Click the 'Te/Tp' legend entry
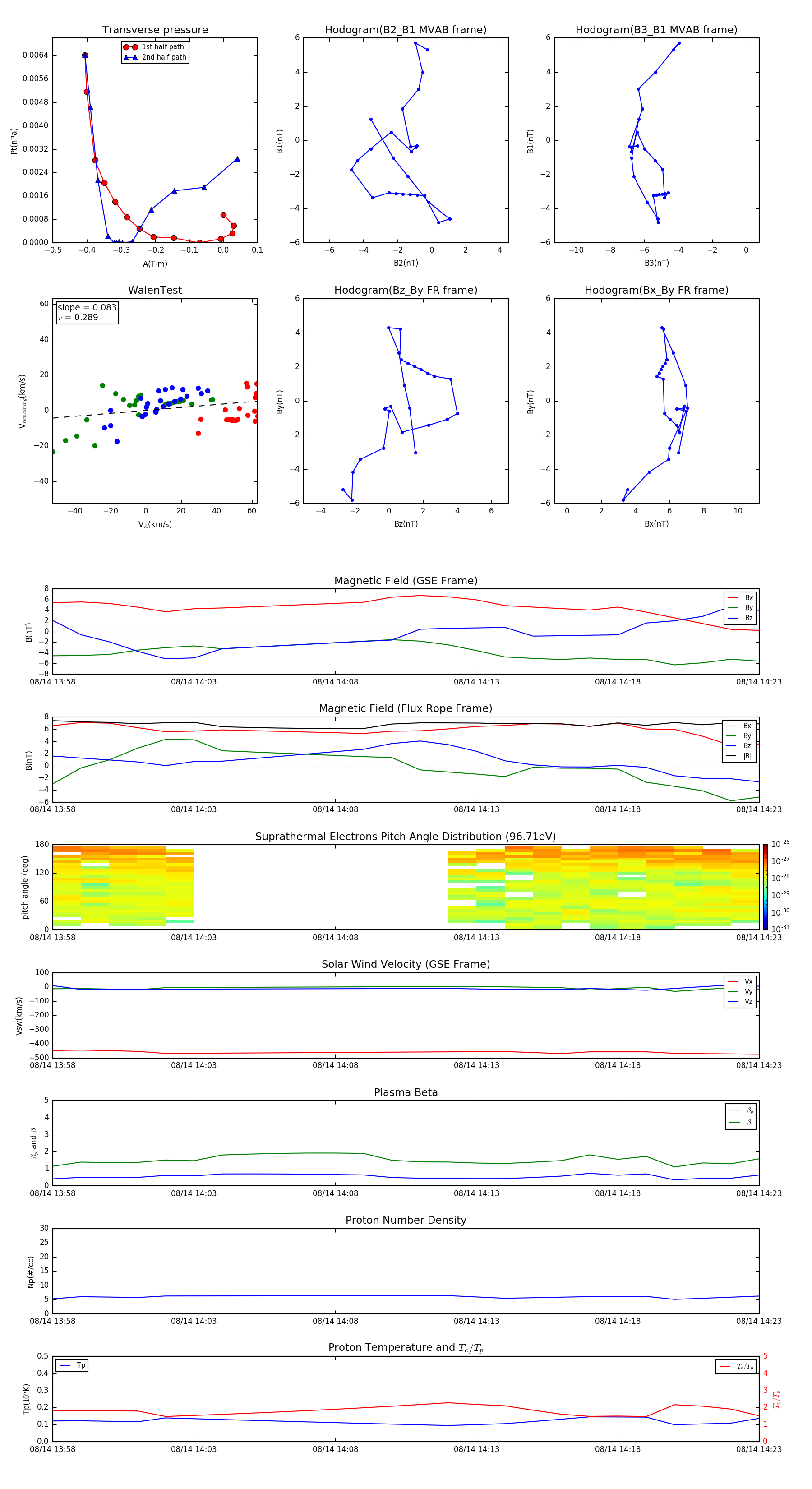The image size is (812, 1489). coord(736,1367)
